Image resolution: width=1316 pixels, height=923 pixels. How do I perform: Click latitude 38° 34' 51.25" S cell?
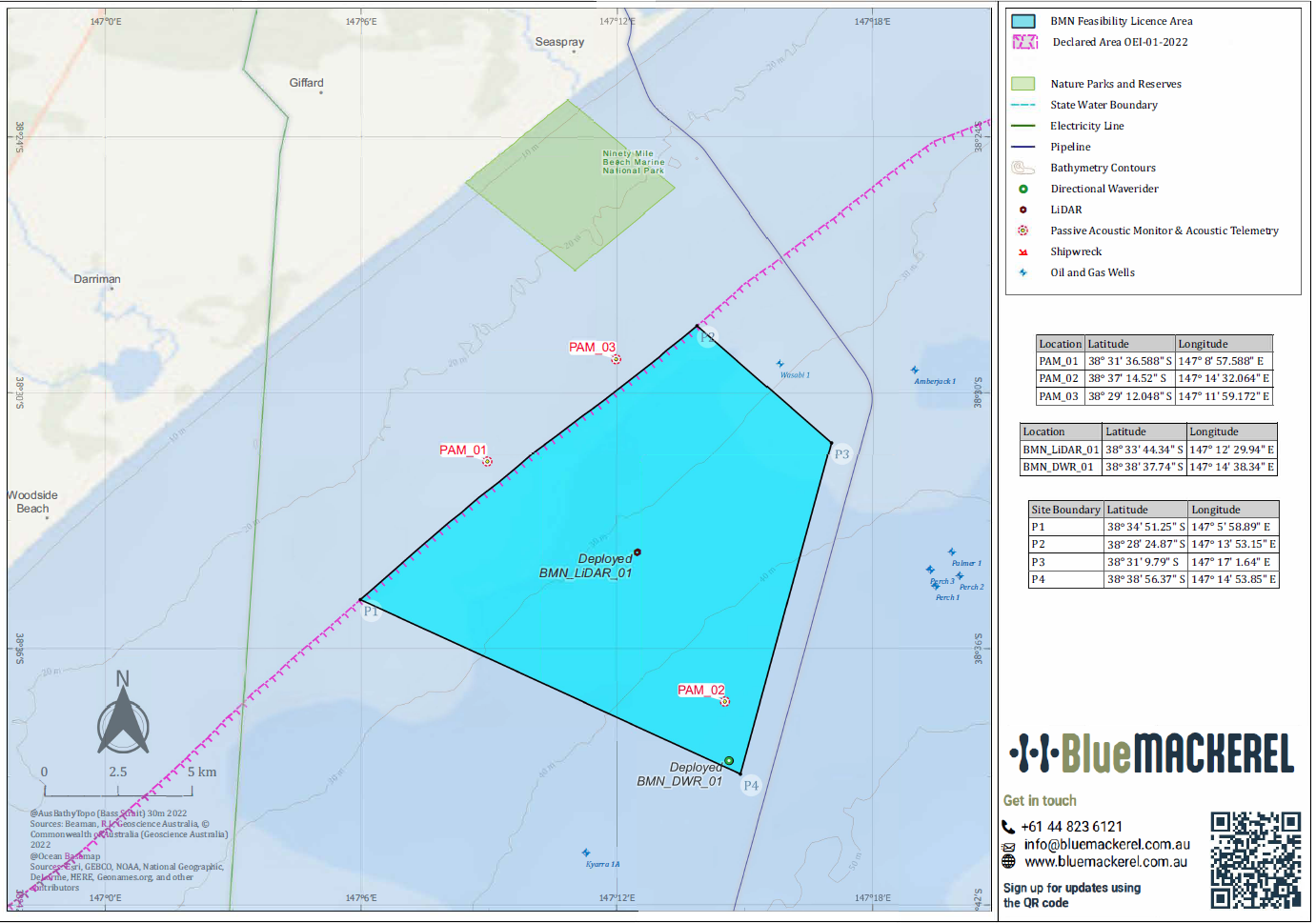pos(1146,527)
